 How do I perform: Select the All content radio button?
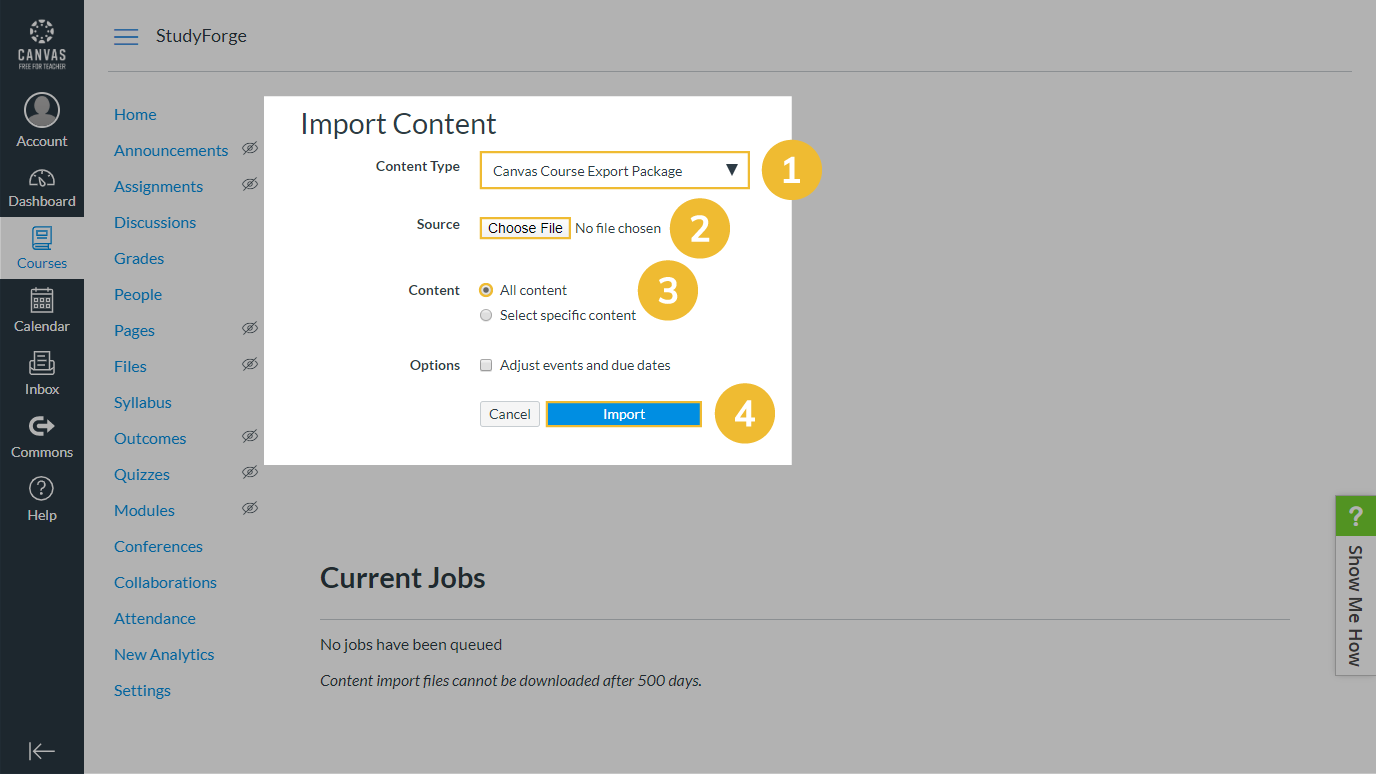point(485,289)
